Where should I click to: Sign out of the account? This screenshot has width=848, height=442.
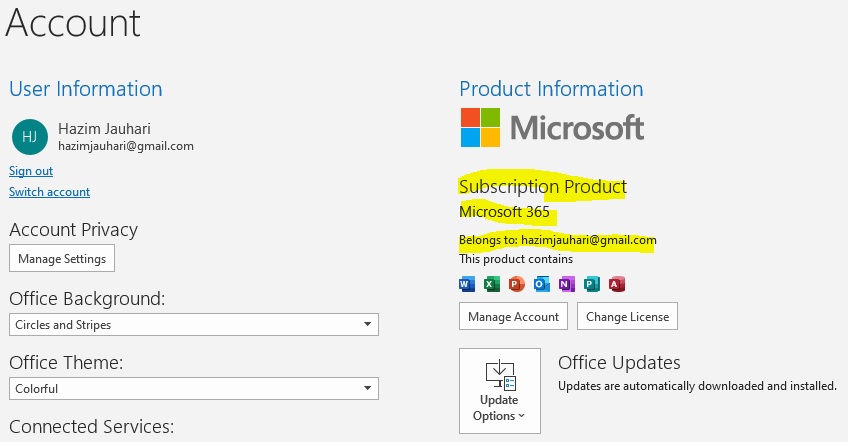click(31, 171)
